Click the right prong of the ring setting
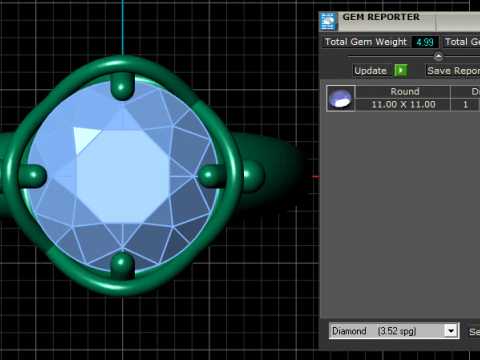This screenshot has width=480, height=360. (212, 175)
